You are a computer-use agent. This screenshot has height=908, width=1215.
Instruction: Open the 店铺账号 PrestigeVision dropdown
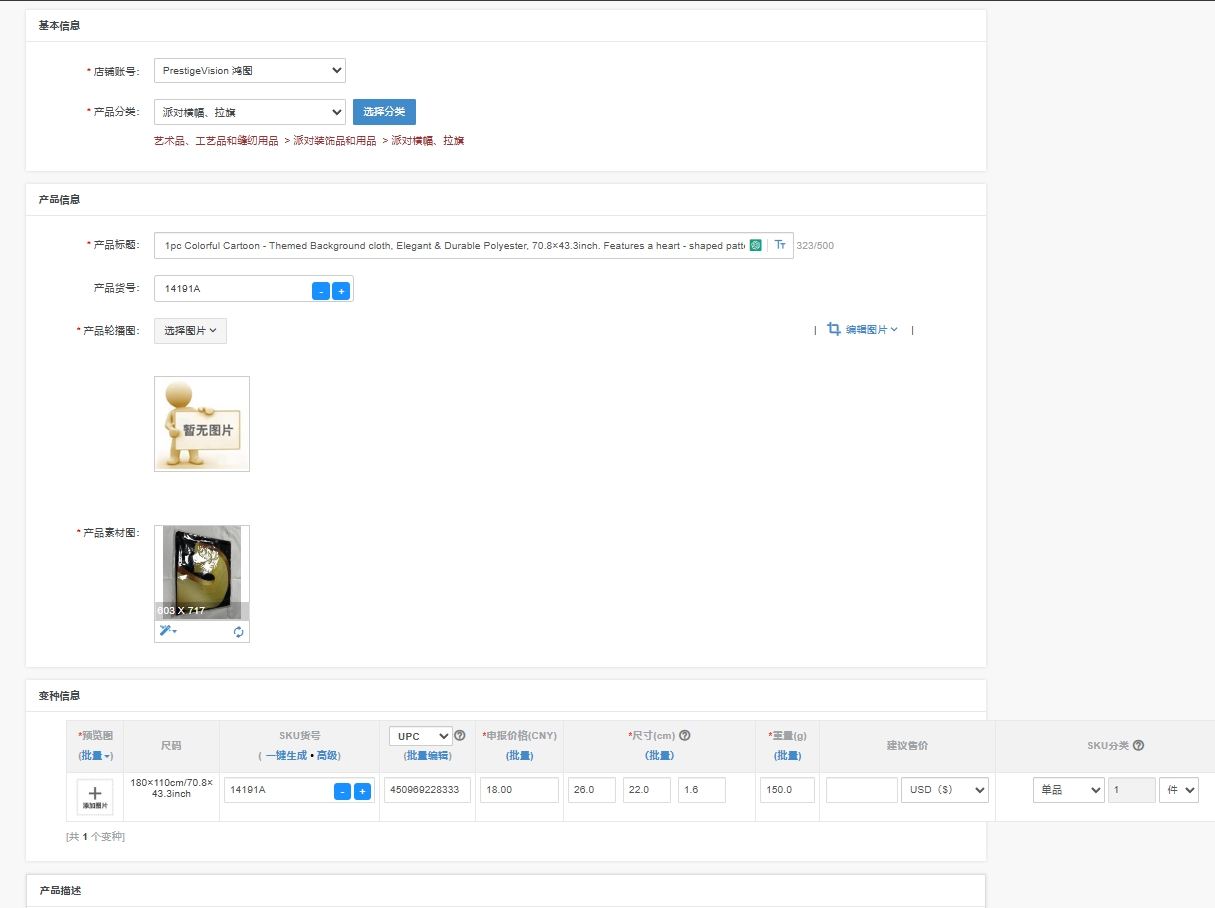(x=249, y=71)
